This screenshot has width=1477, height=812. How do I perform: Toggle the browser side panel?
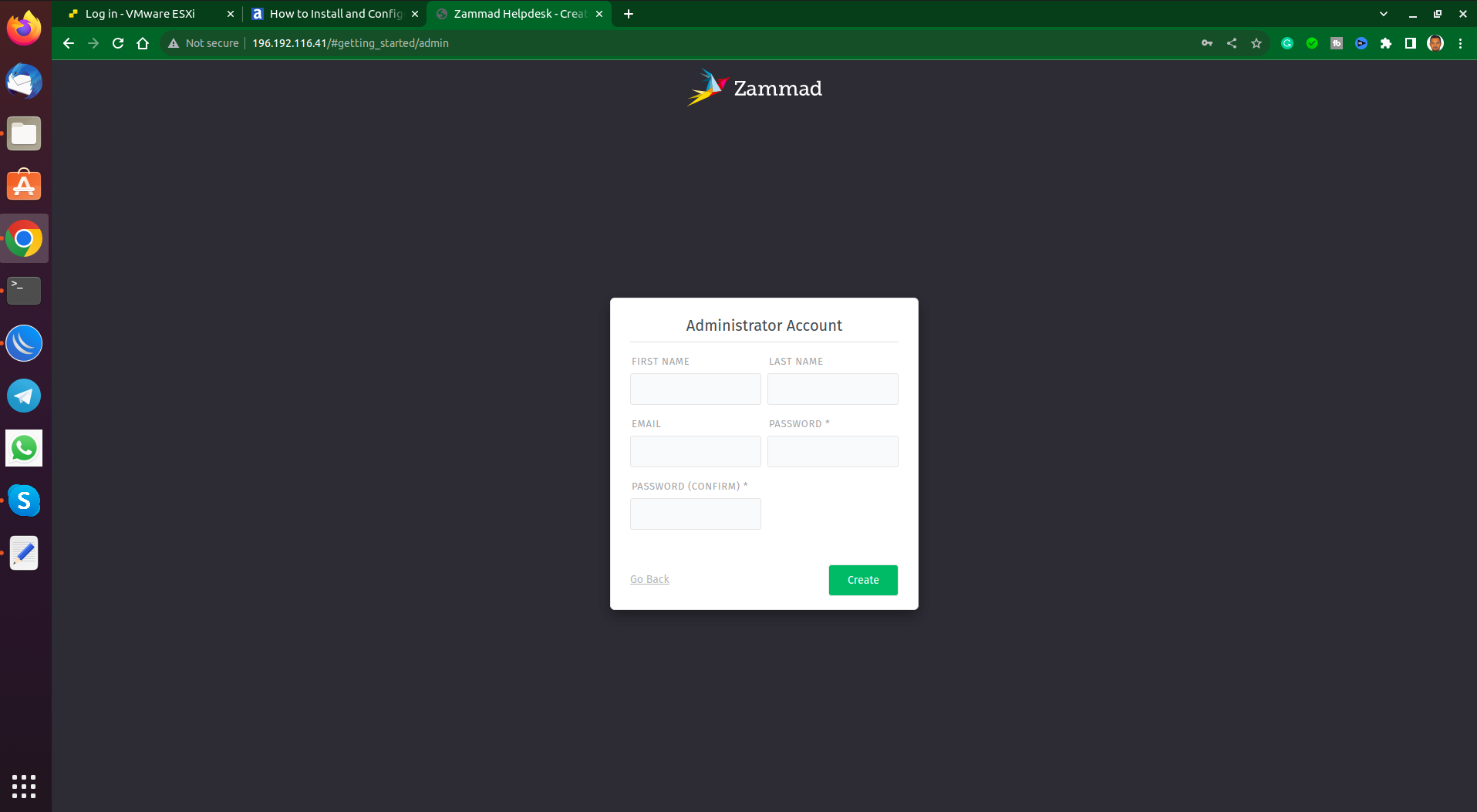point(1411,43)
